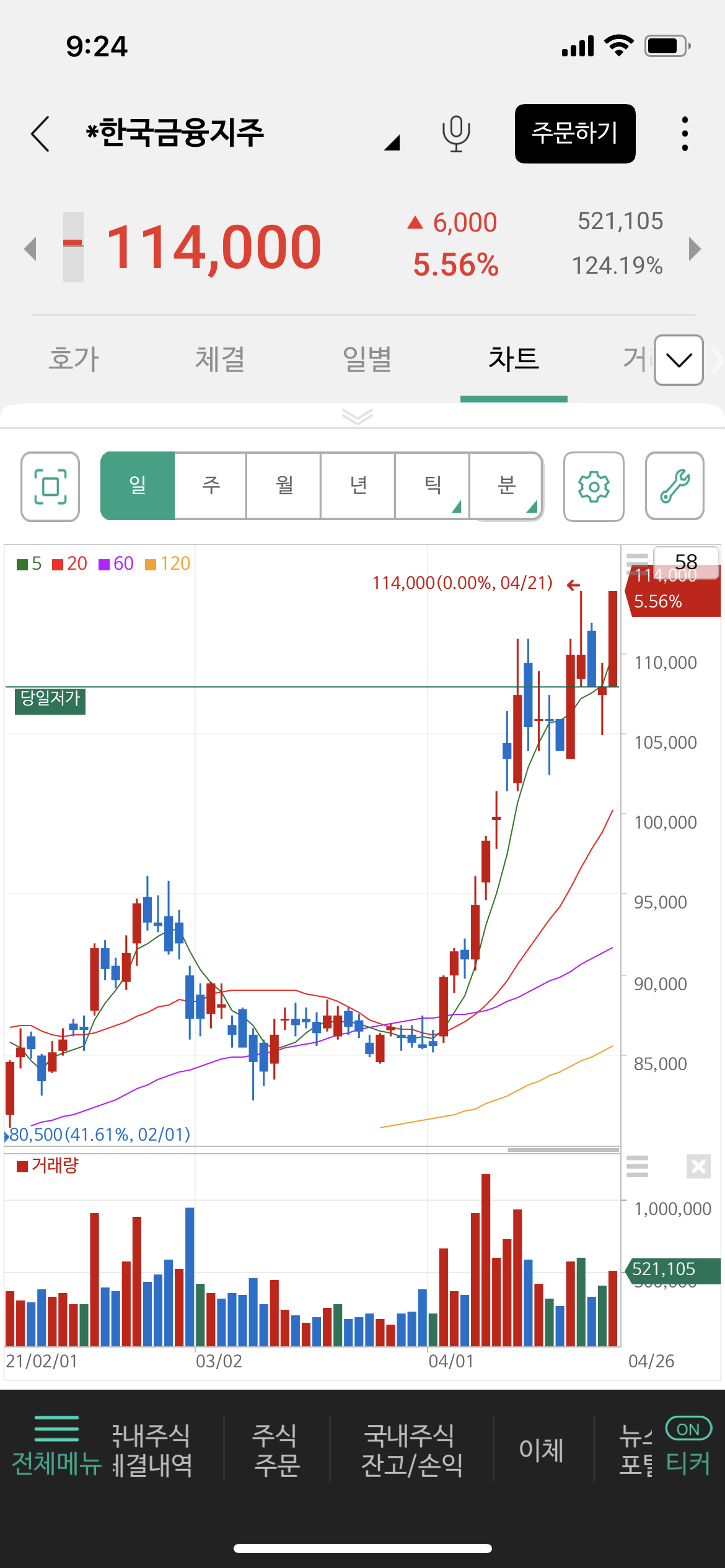Tap the purple 60 moving average swatch
The image size is (725, 1568).
104,564
